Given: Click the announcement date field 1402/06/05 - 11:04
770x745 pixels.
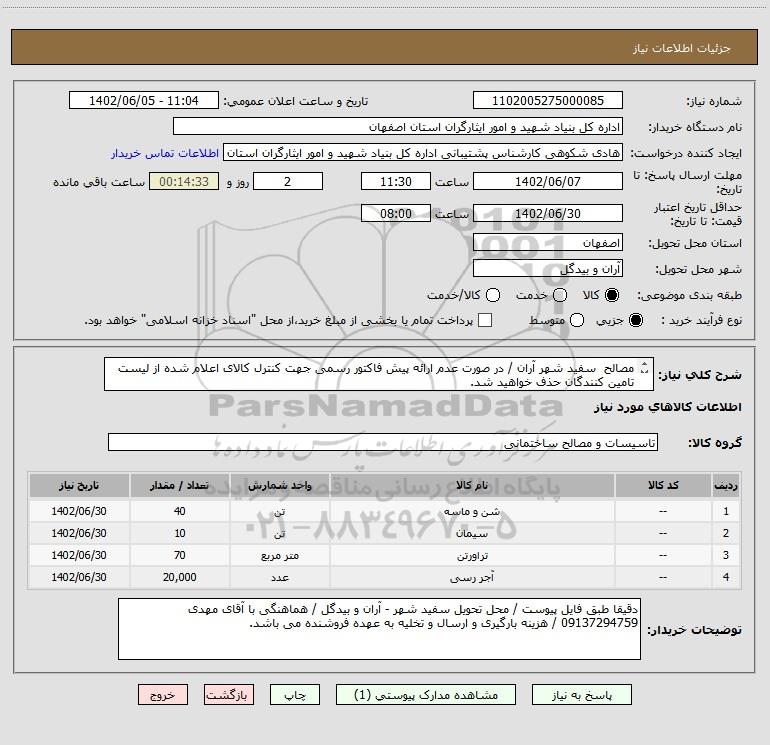Looking at the screenshot, I should [143, 101].
